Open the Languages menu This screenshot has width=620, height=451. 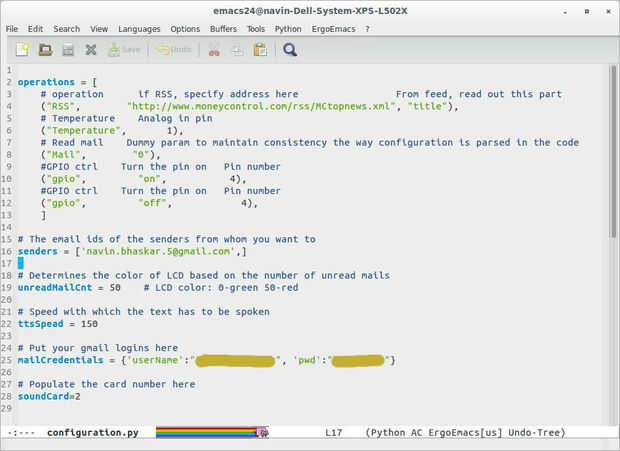tap(138, 29)
